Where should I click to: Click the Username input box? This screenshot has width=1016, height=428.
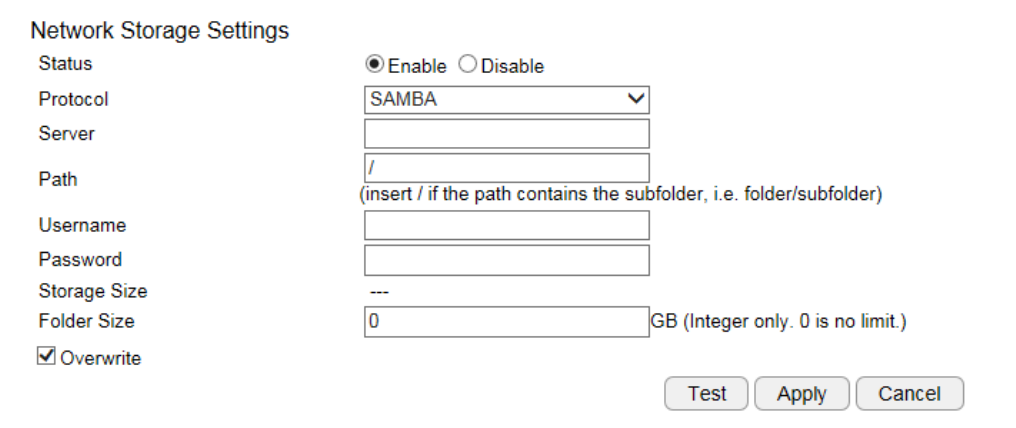click(506, 226)
